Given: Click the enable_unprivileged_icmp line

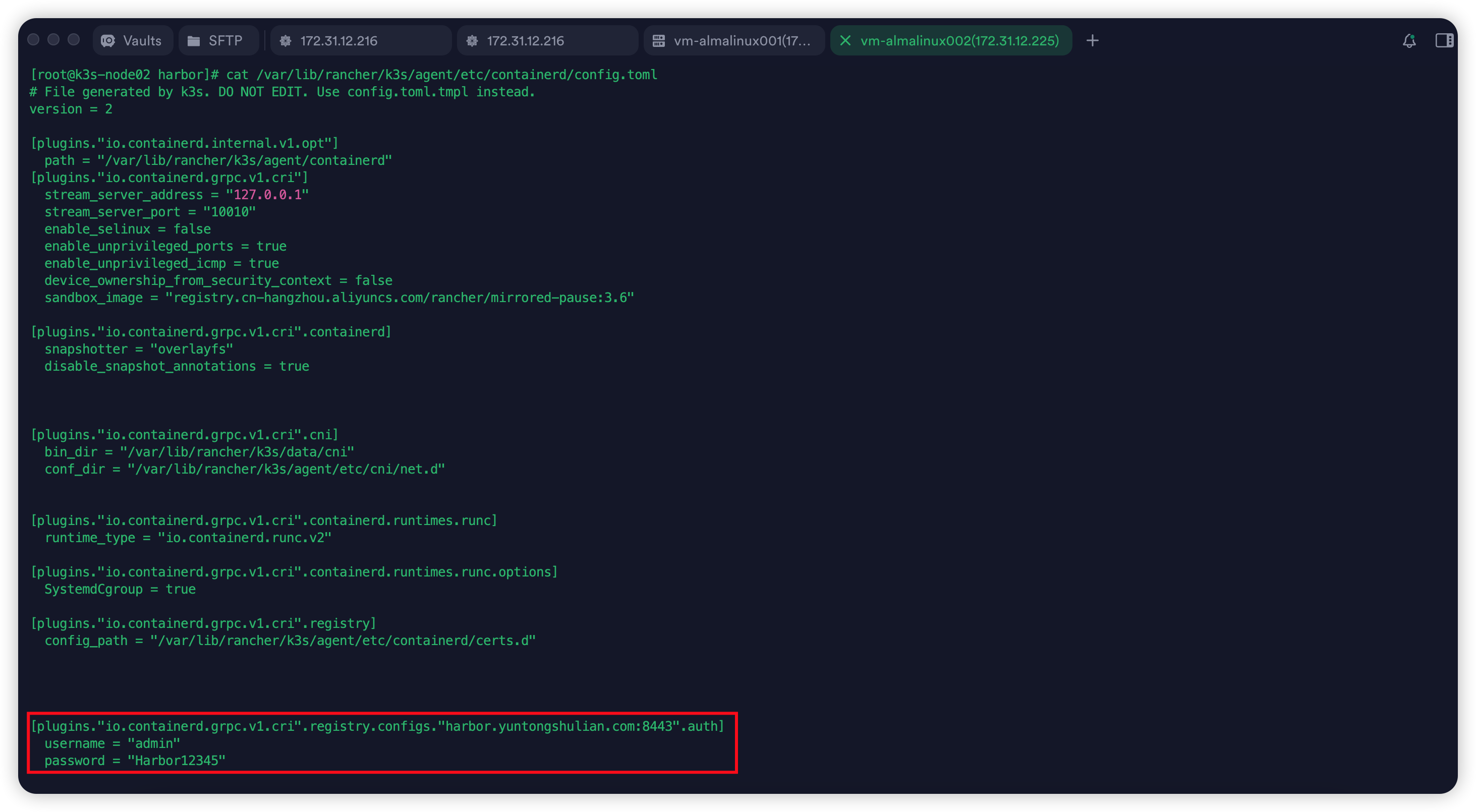Looking at the screenshot, I should point(161,264).
